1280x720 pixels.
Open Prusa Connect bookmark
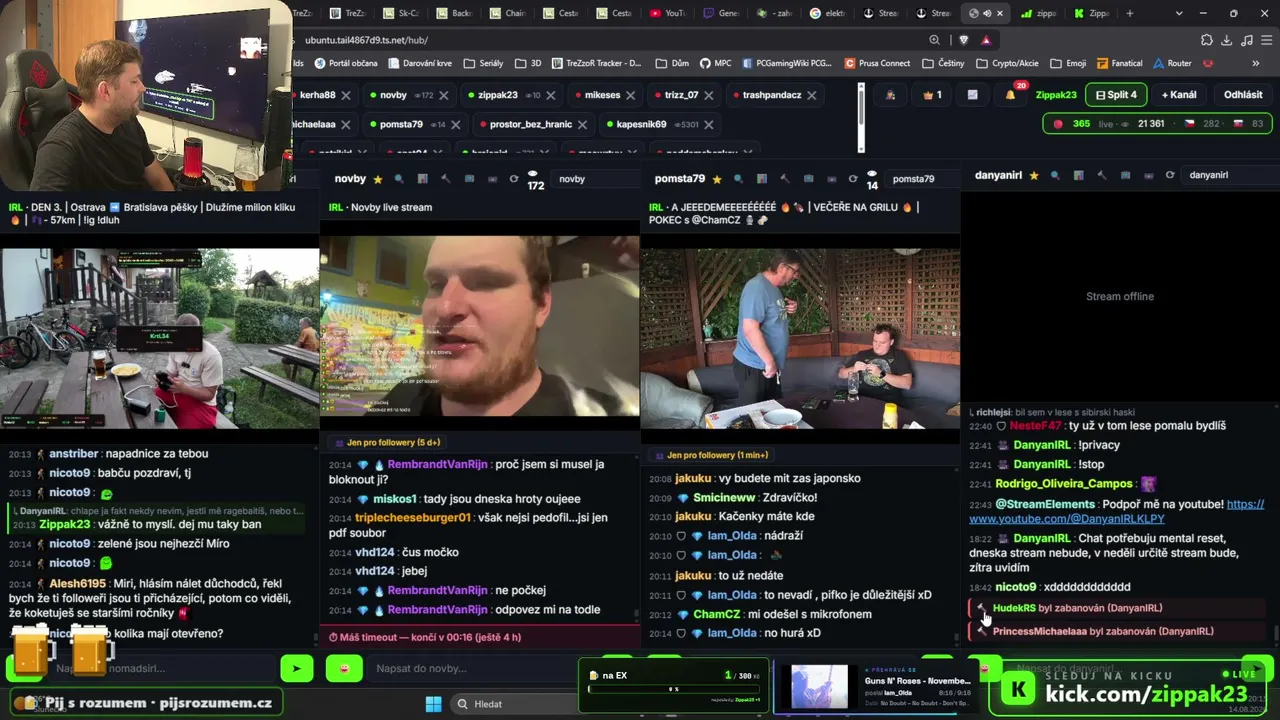[x=877, y=63]
